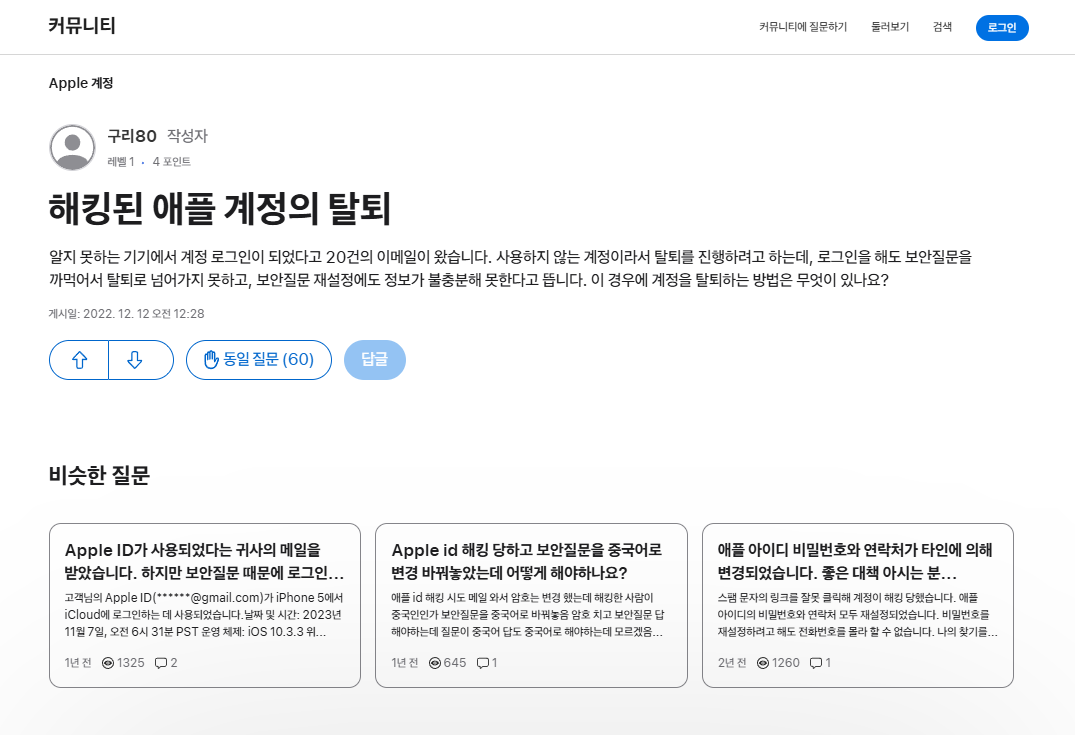Open 커뮤니티에 질문하기 in the navigation
1075x735 pixels.
801,27
